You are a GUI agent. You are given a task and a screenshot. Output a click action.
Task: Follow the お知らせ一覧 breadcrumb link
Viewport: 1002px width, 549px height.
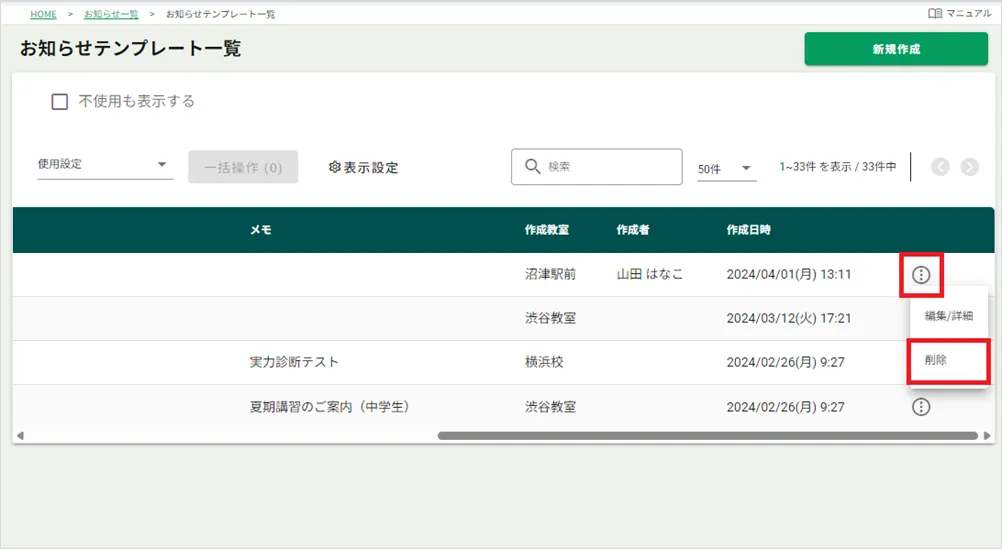(x=111, y=14)
